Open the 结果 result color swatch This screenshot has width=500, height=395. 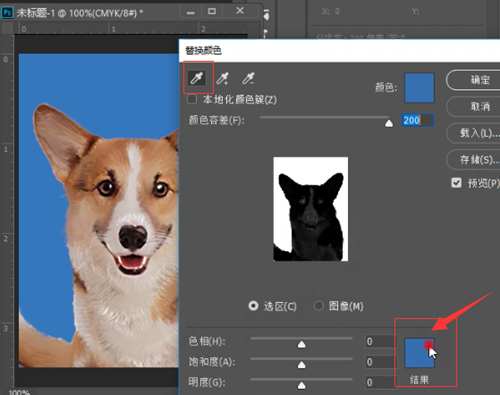pyautogui.click(x=419, y=353)
